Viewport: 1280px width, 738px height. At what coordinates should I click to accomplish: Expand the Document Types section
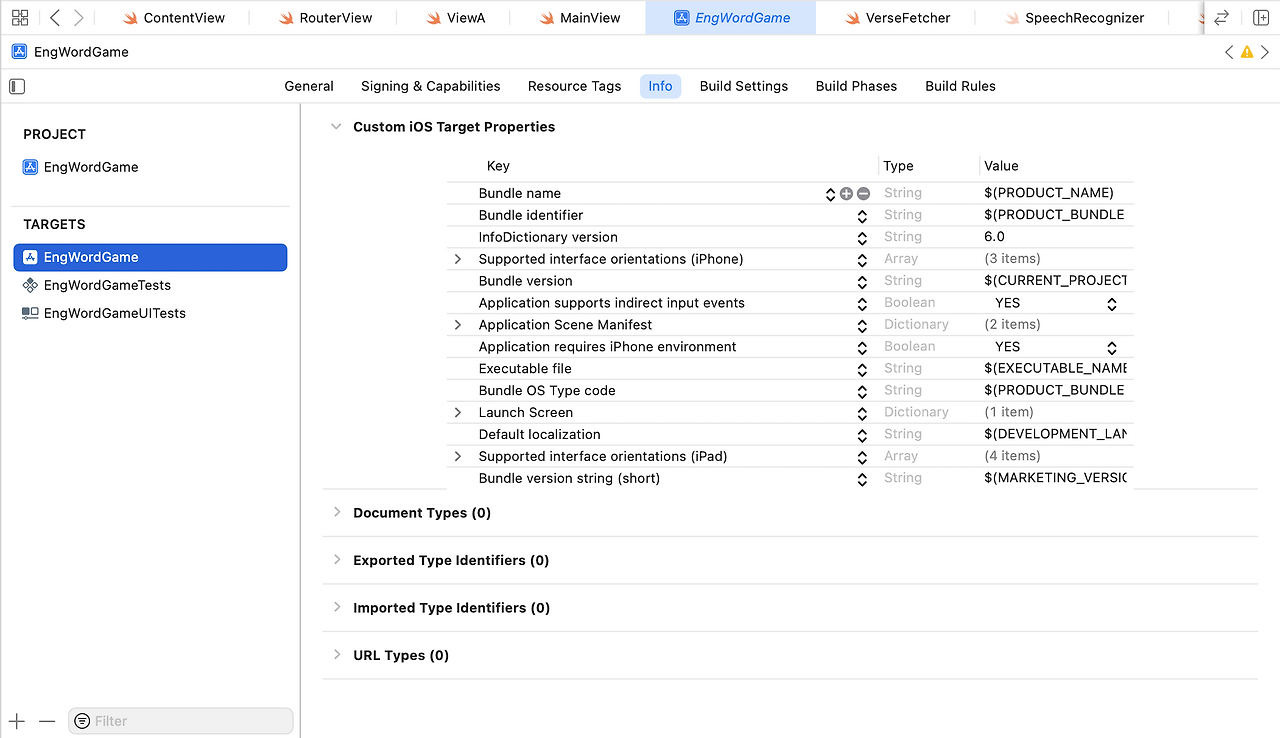(337, 512)
